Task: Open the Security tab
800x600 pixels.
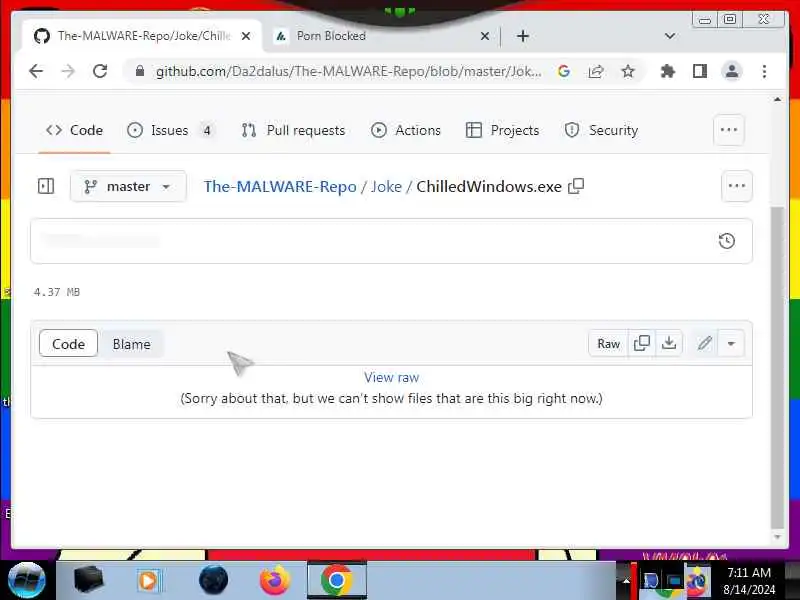Action: tap(602, 131)
